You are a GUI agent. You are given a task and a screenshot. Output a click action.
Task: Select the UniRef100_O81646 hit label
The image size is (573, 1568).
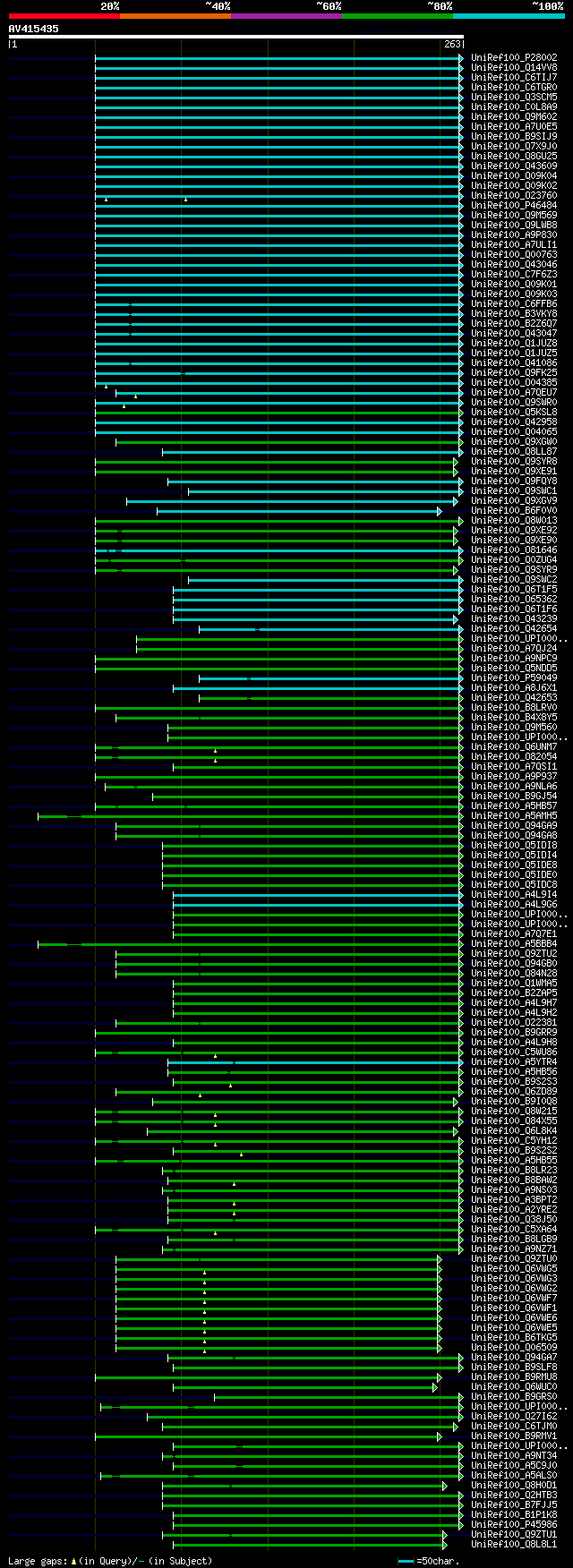coord(514,550)
